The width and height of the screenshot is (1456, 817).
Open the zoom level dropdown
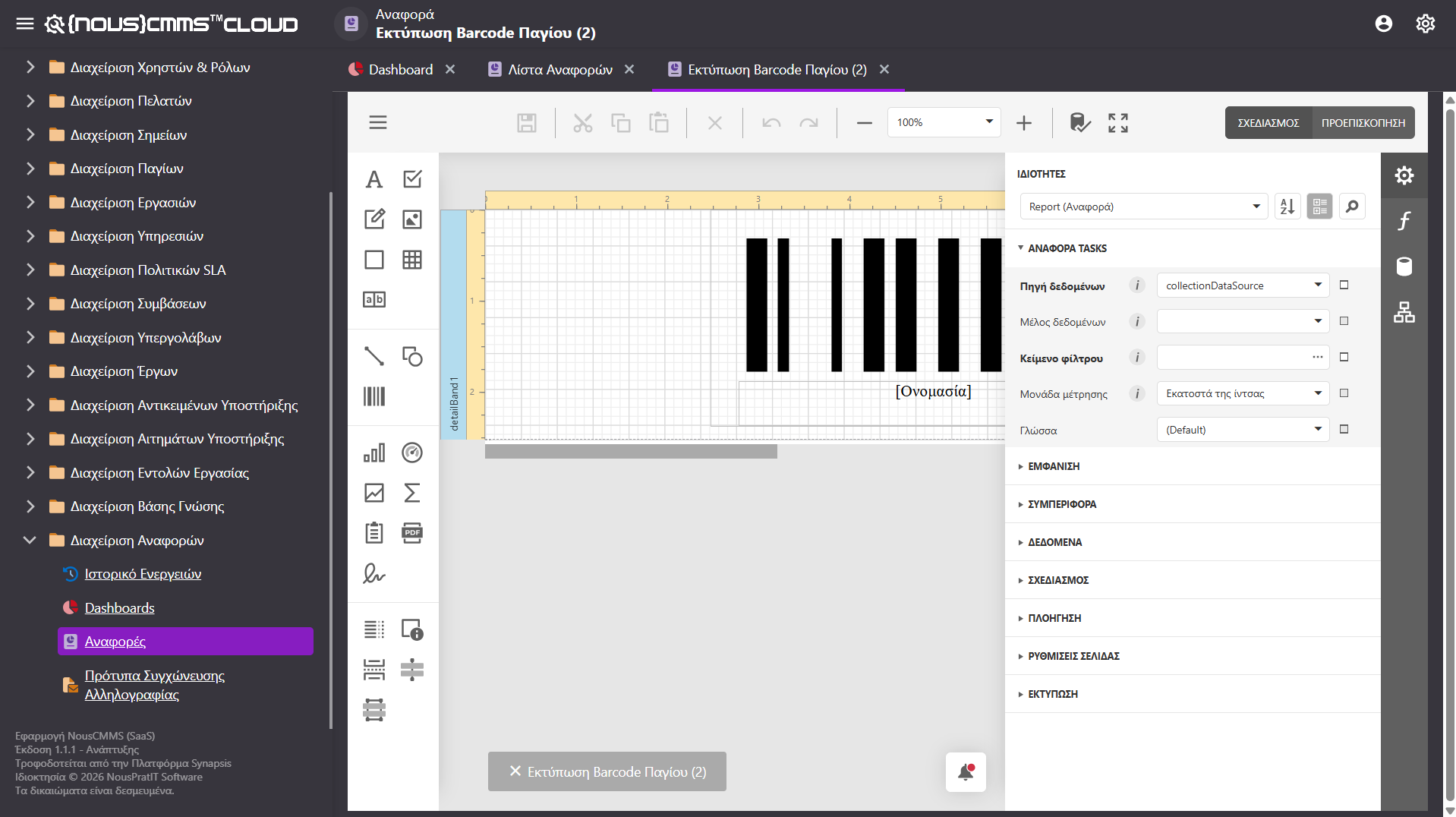click(x=944, y=122)
